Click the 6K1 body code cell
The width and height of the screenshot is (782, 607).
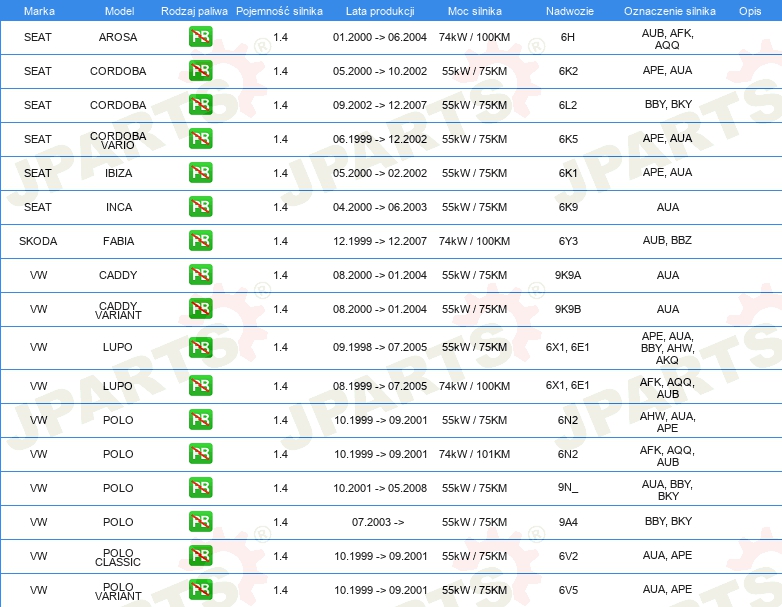pyautogui.click(x=568, y=173)
